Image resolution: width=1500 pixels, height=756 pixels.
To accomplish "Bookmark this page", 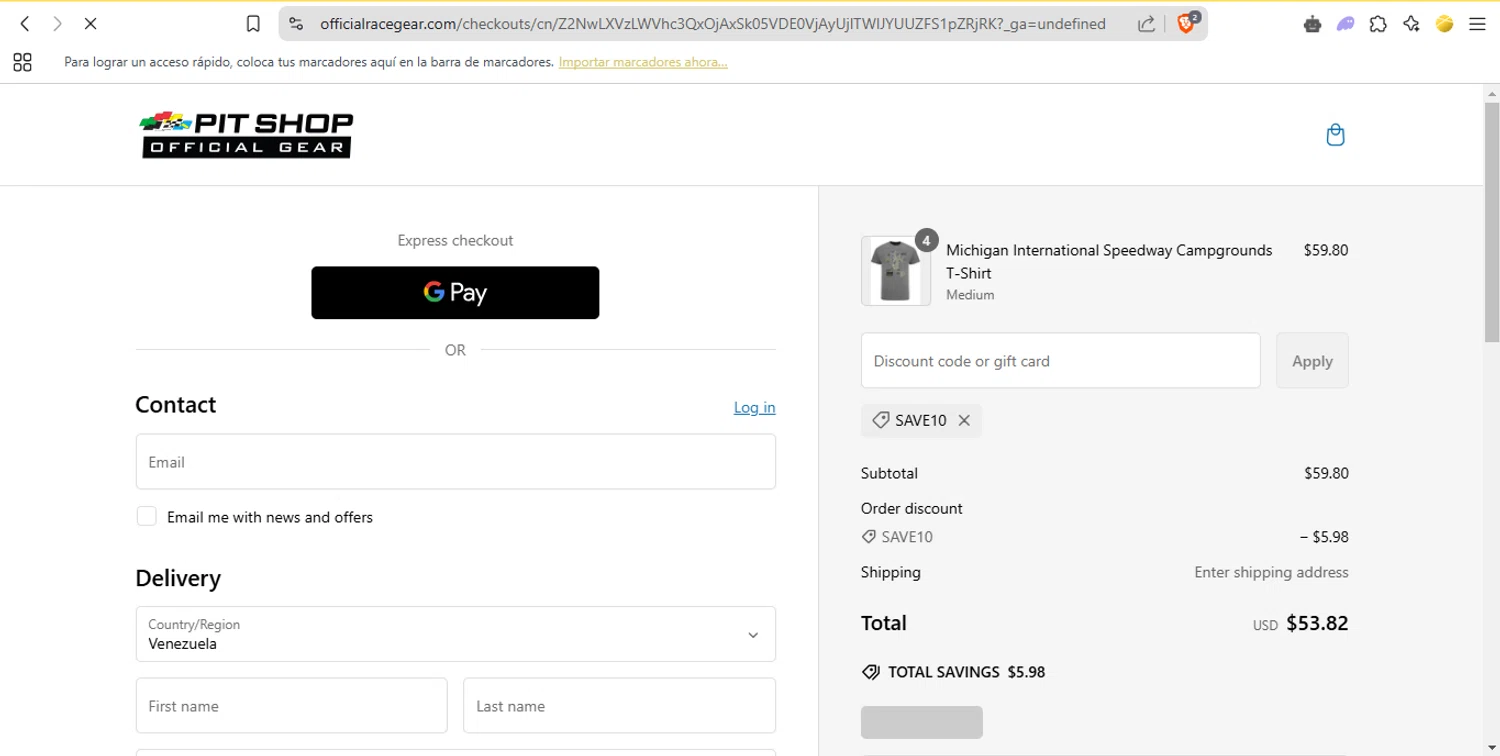I will (x=253, y=24).
